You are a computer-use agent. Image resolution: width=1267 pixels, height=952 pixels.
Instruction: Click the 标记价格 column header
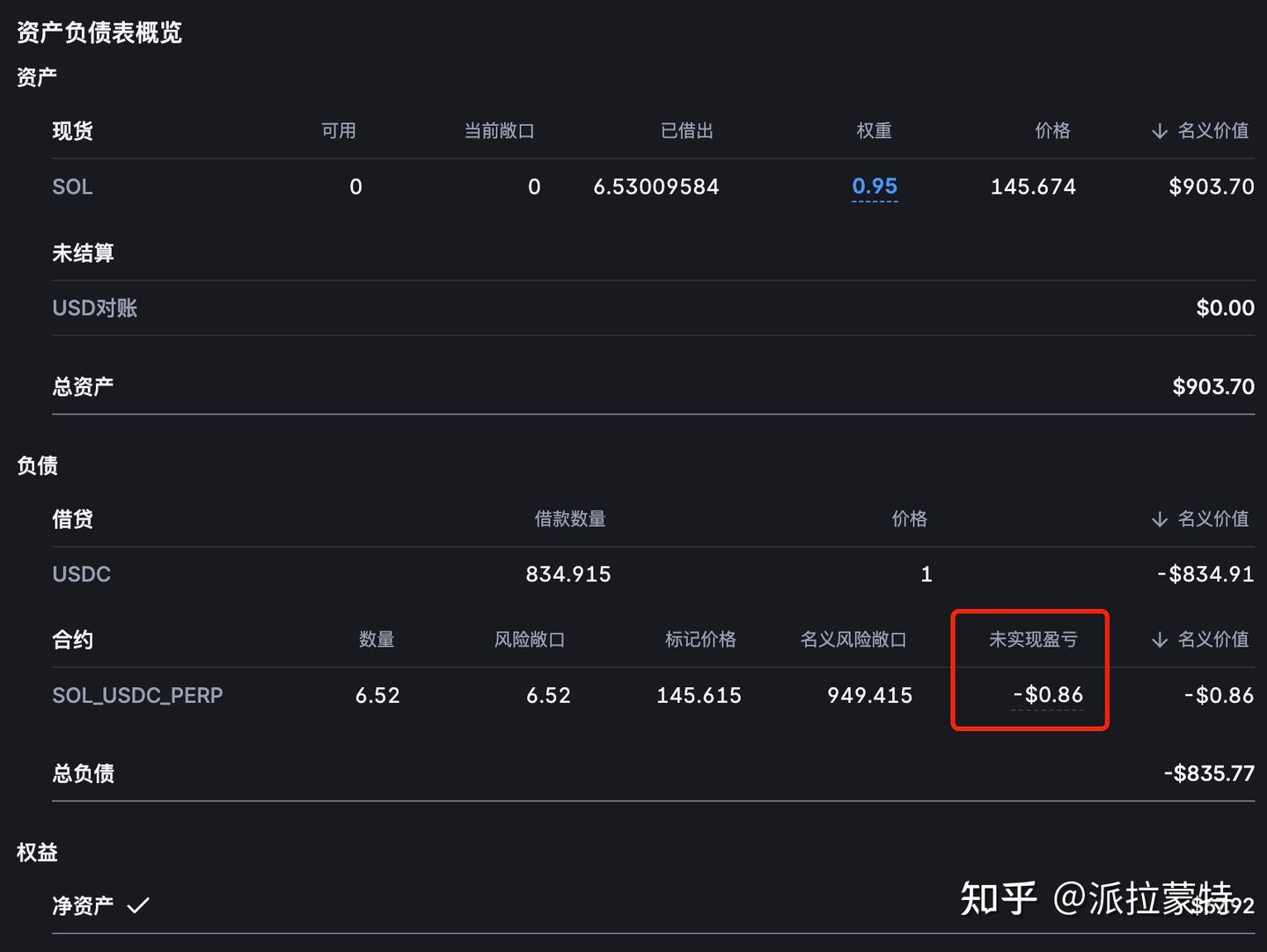pos(700,640)
